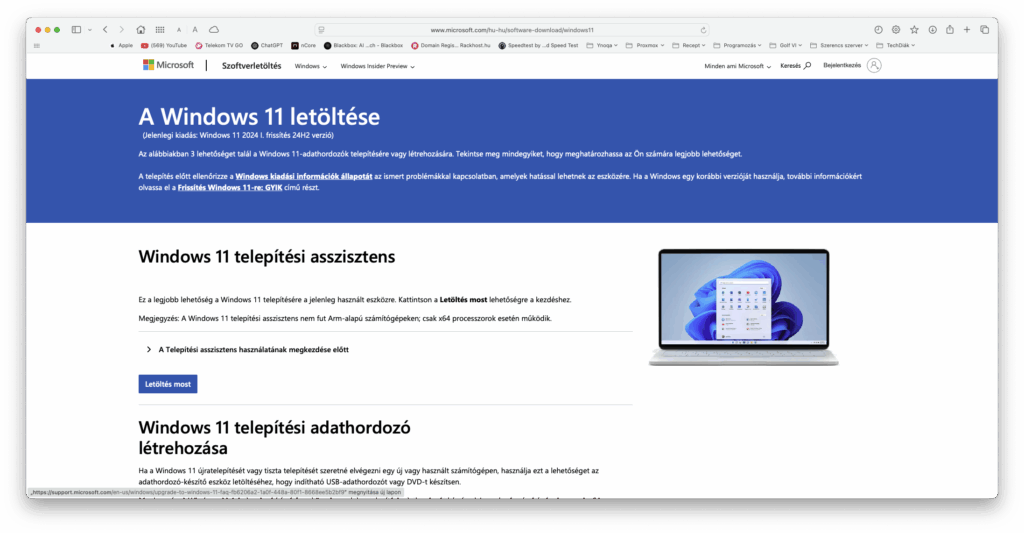Open the nCore bookmark

[x=304, y=46]
